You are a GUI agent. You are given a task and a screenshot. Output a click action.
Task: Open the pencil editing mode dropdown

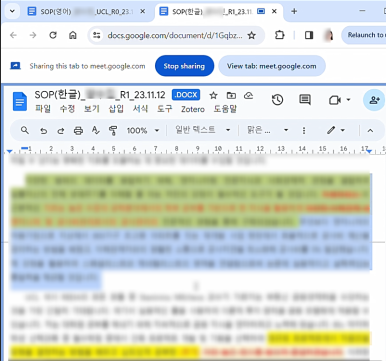point(336,130)
